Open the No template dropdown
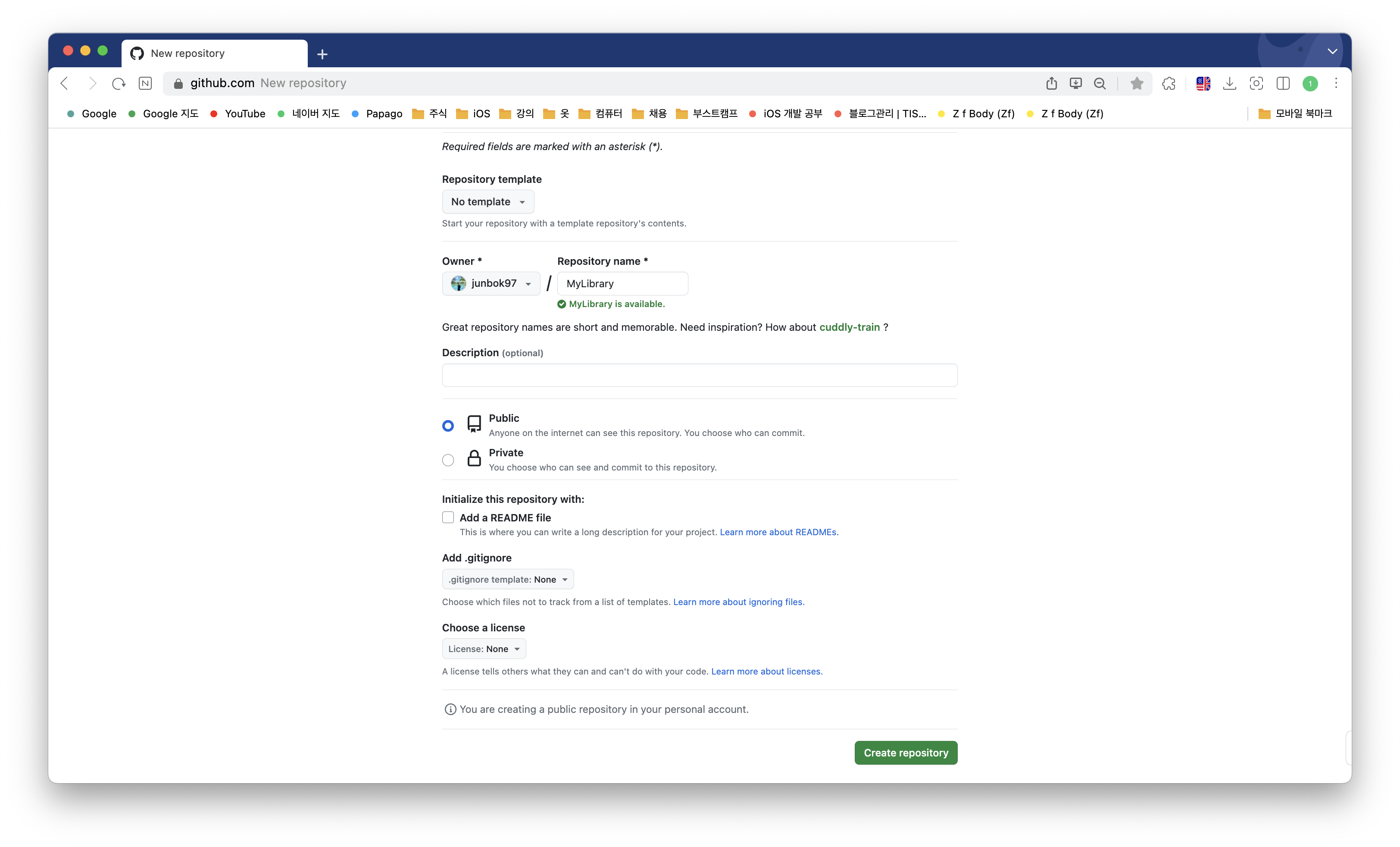The height and width of the screenshot is (847, 1400). coord(487,202)
